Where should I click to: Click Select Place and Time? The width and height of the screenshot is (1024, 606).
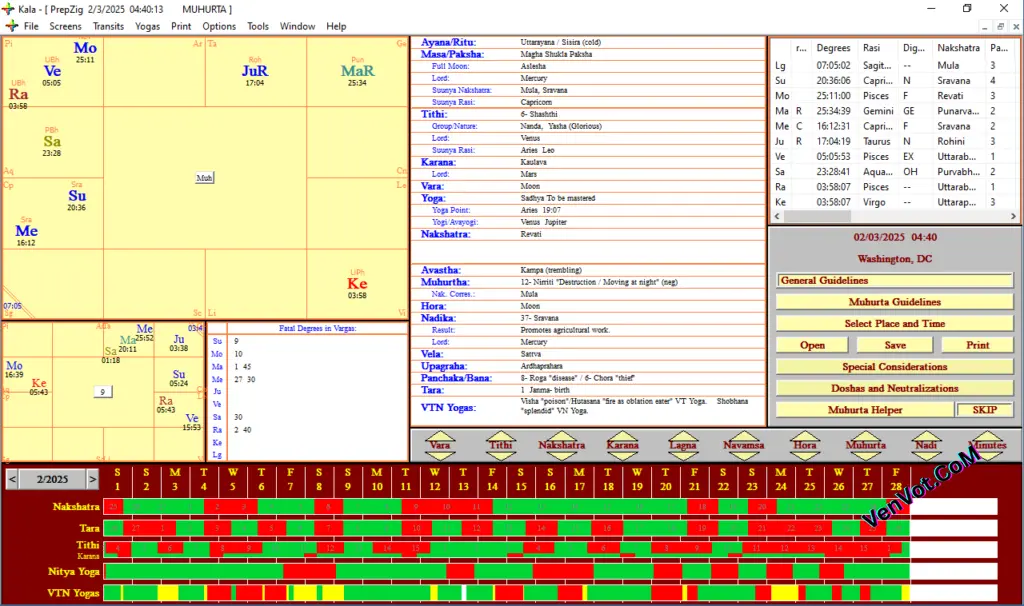894,324
